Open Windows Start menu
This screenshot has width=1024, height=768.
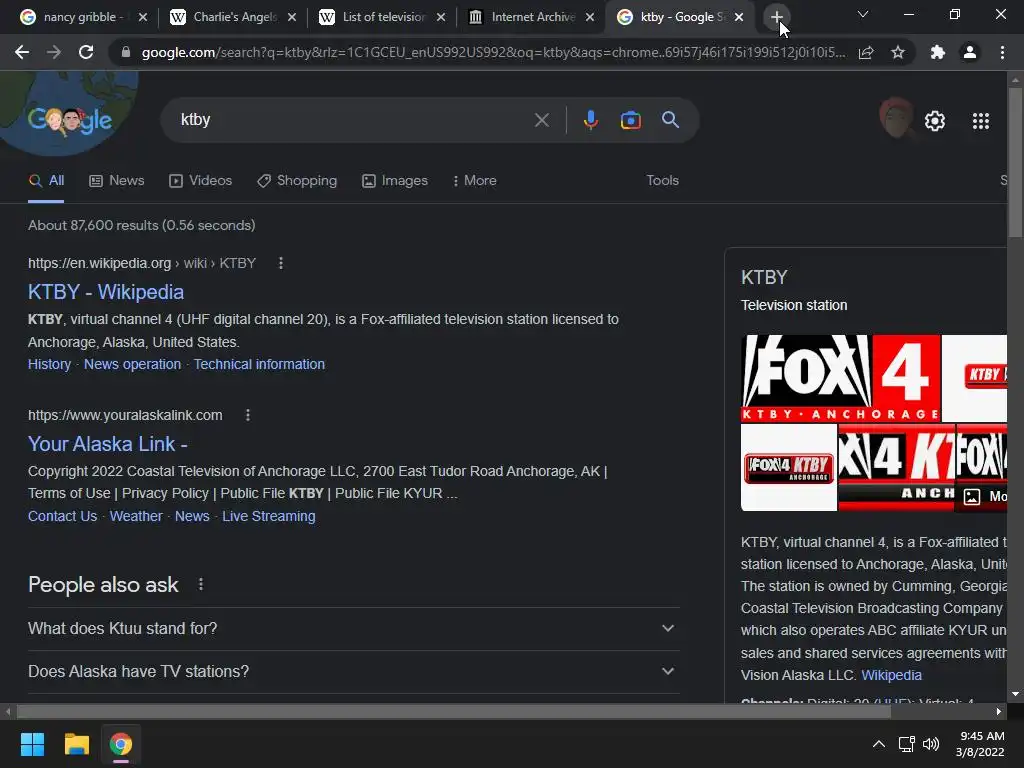(32, 744)
